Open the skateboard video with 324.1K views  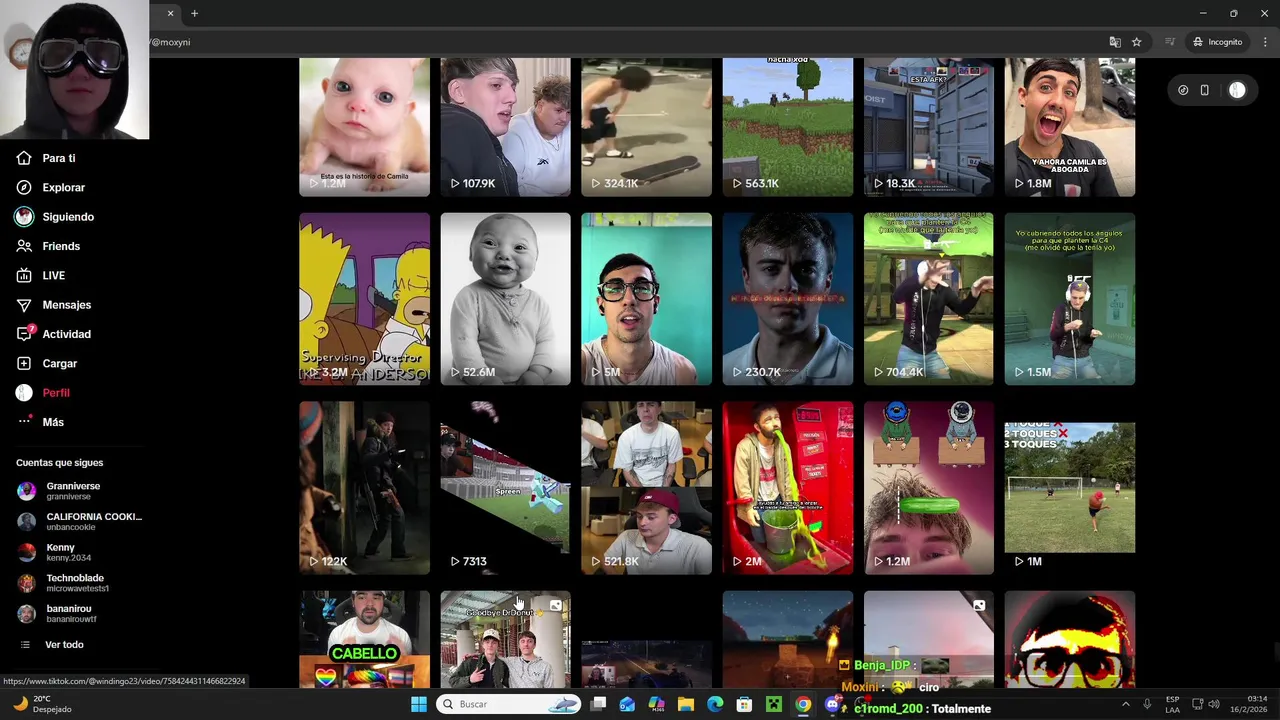(646, 127)
